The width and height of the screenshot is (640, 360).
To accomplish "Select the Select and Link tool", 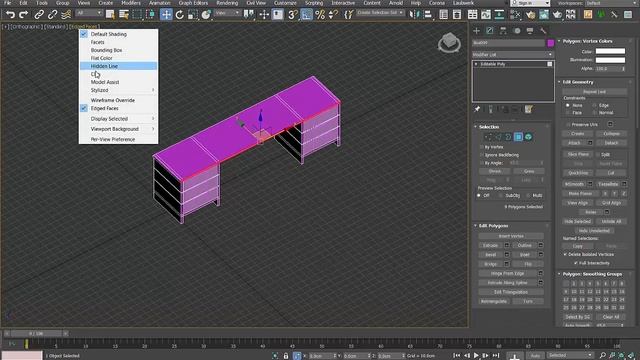I will click(39, 15).
